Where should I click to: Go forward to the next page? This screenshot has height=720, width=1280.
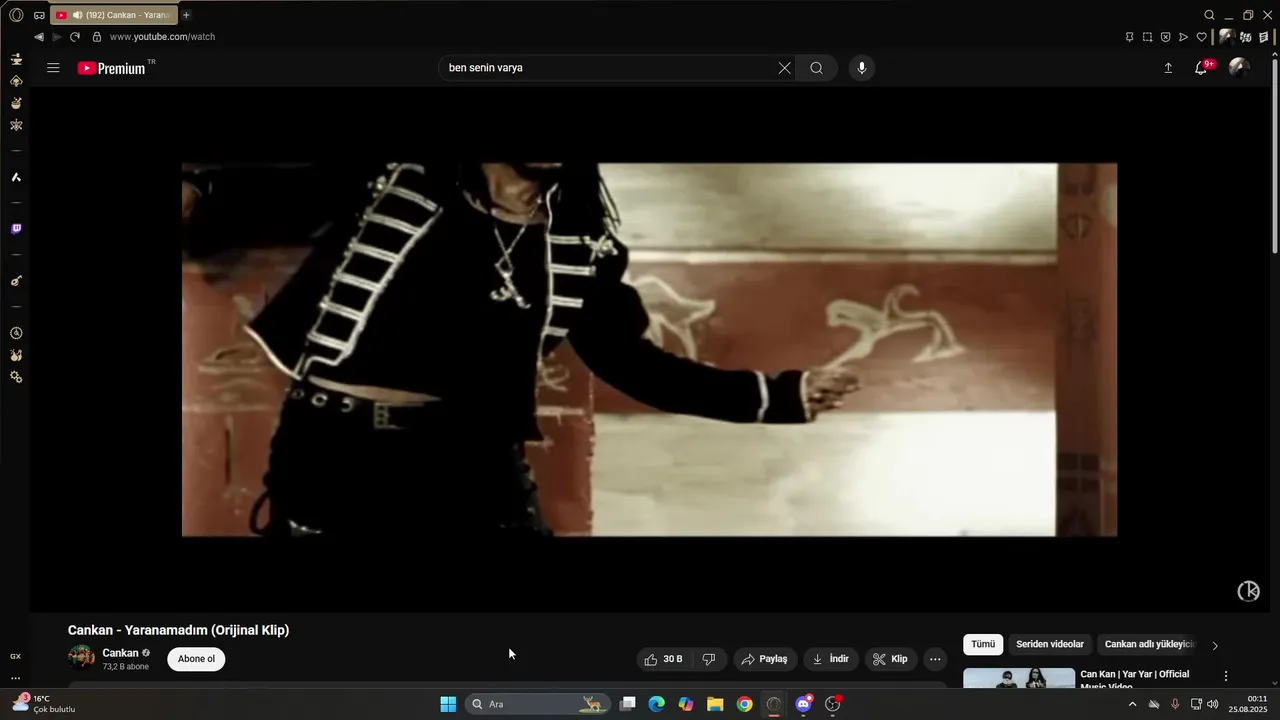coord(56,37)
